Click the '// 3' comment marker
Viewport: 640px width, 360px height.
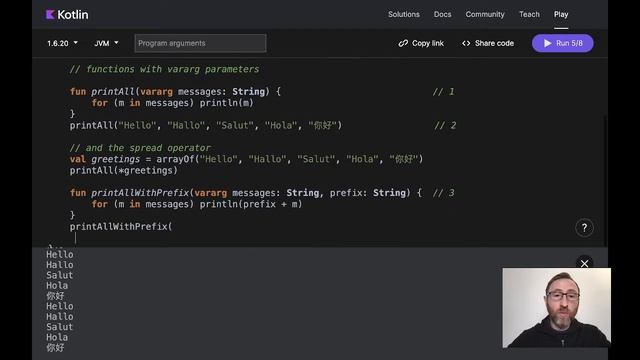point(443,193)
